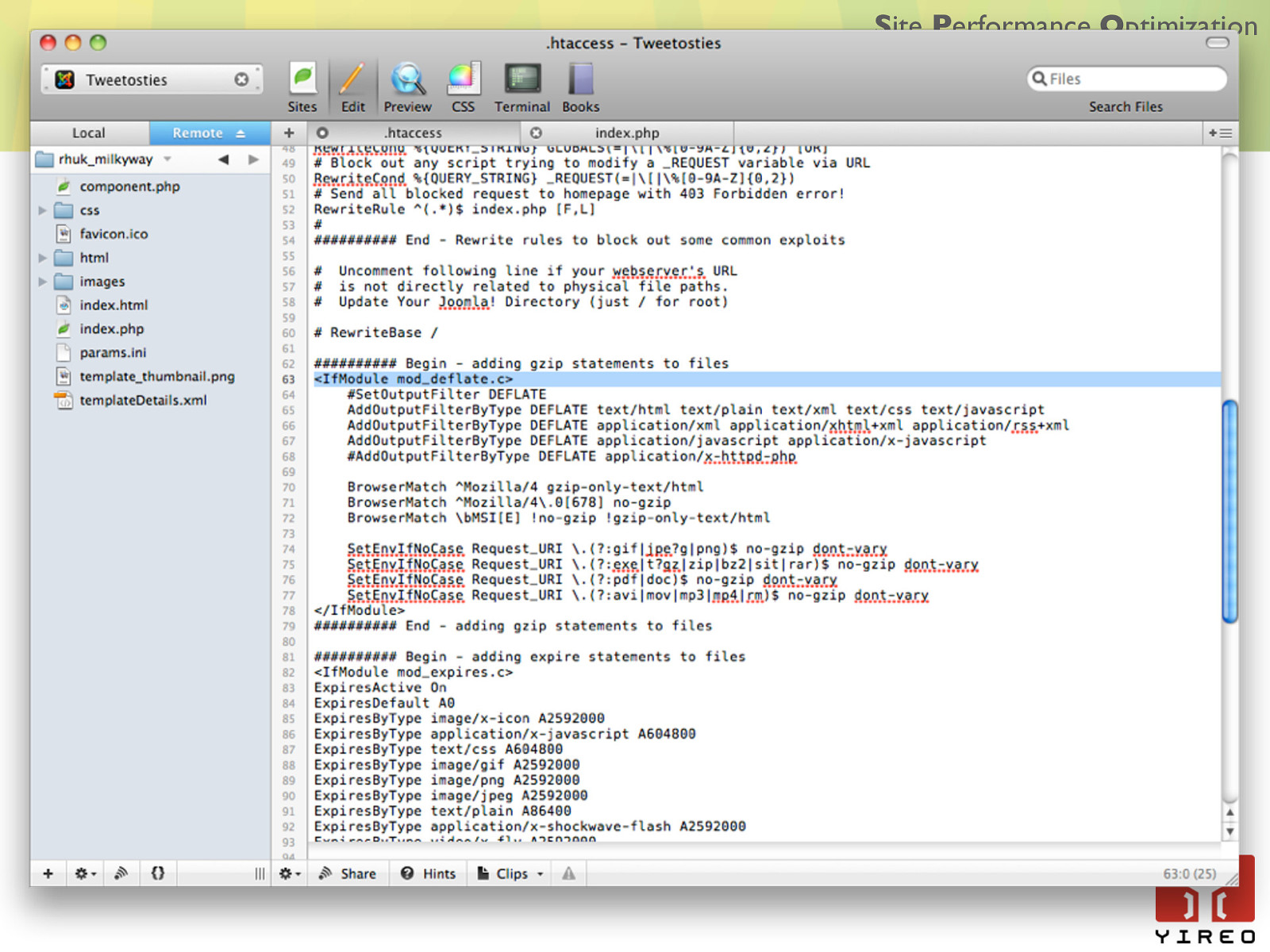Go forward in file browser history
Image resolution: width=1270 pixels, height=952 pixels.
point(253,159)
